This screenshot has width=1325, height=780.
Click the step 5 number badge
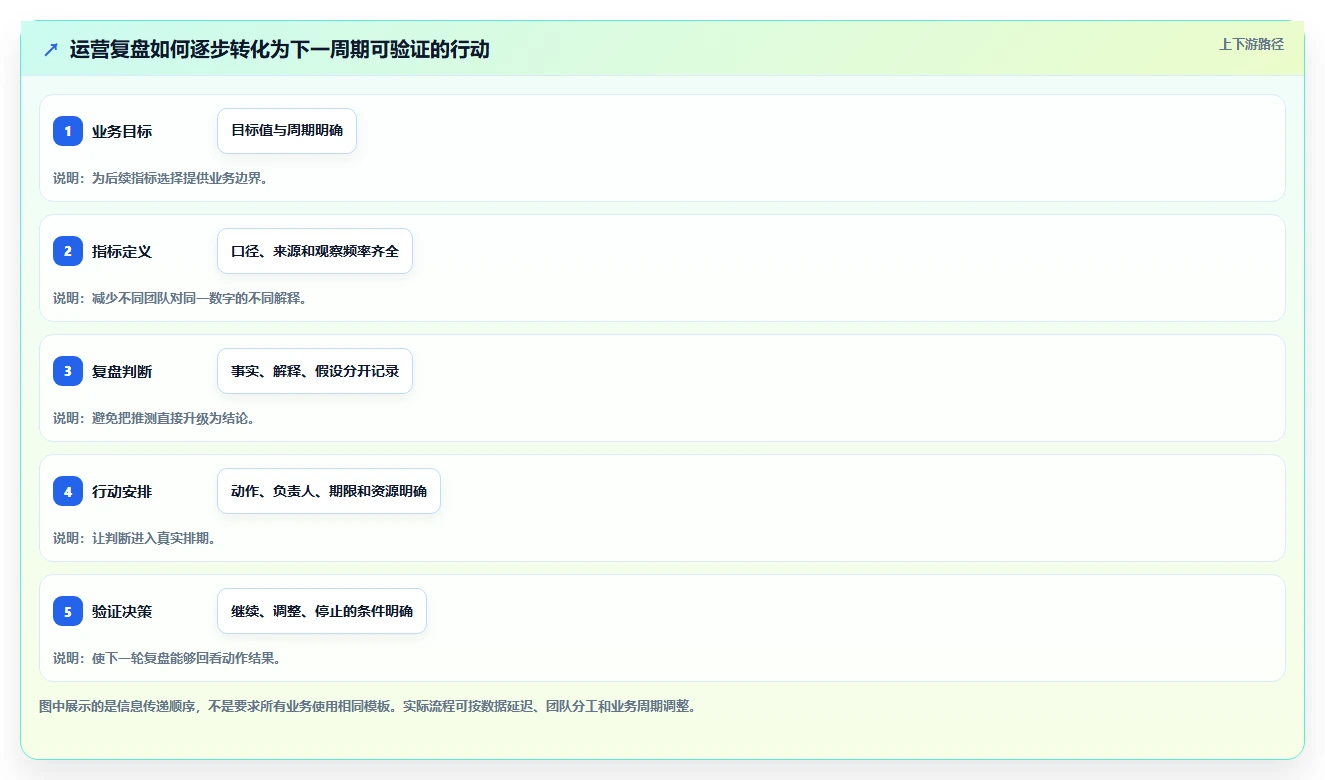[x=68, y=611]
